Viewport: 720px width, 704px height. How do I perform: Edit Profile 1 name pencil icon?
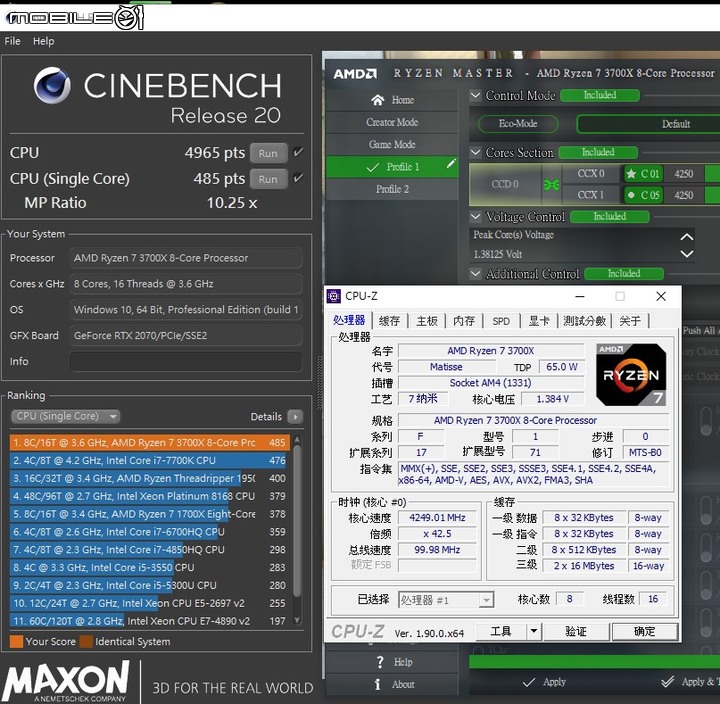tap(451, 163)
